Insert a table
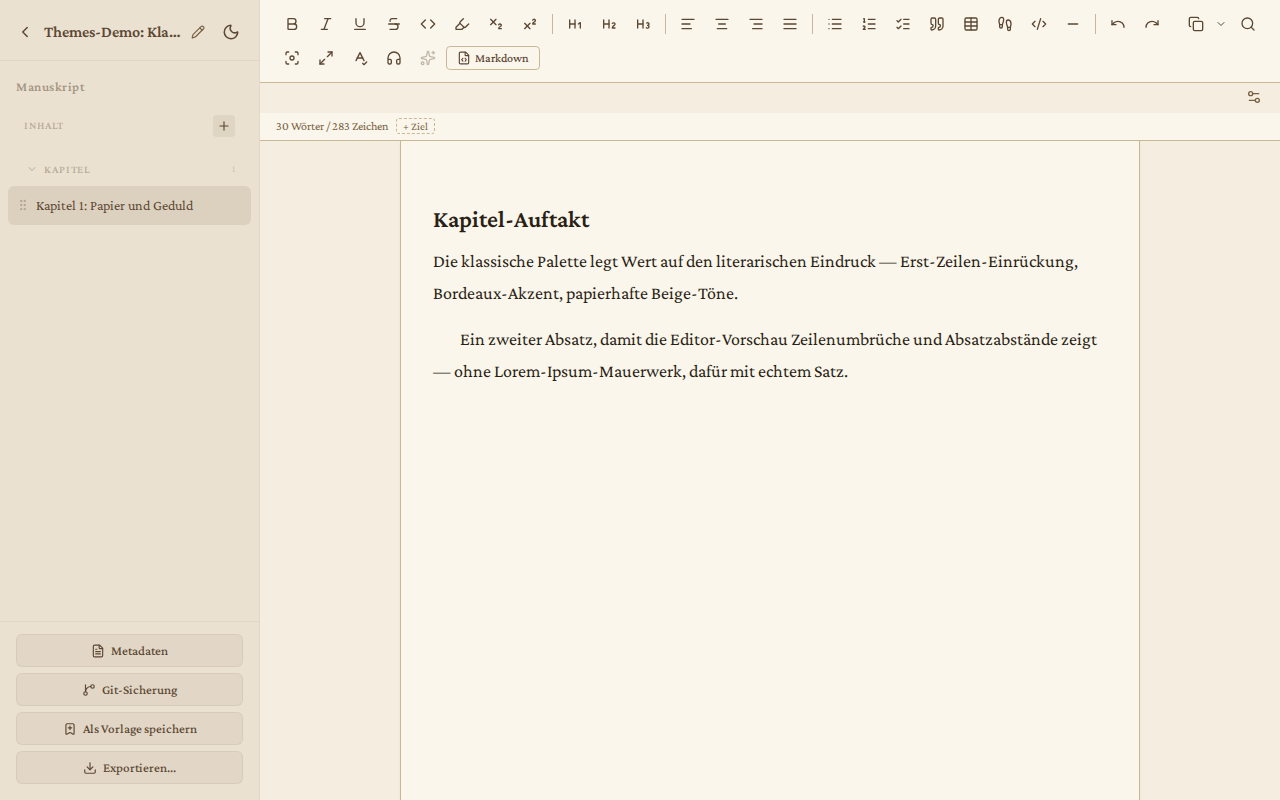The width and height of the screenshot is (1280, 800). (971, 24)
